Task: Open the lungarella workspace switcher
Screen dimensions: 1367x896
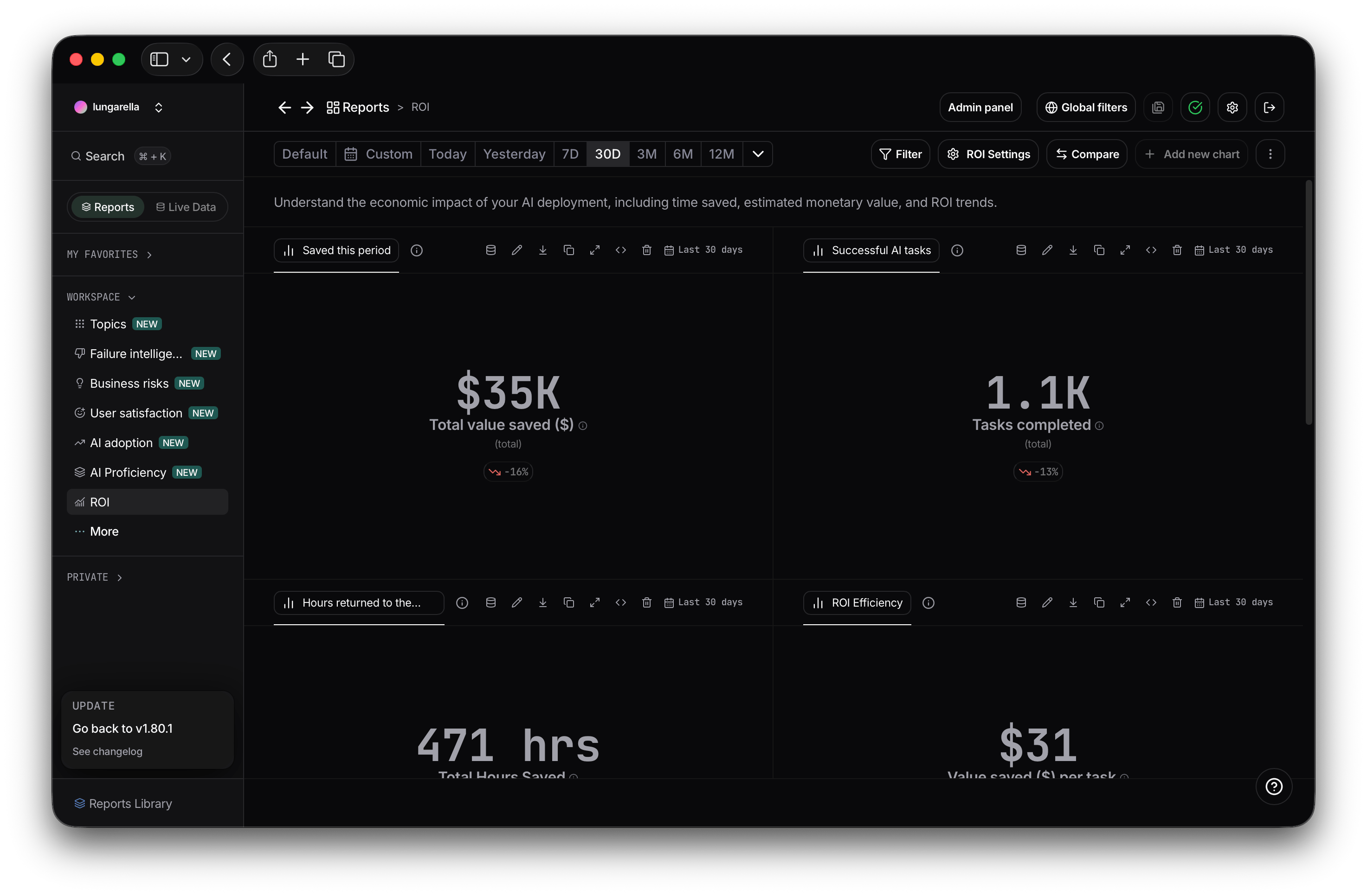Action: (119, 107)
